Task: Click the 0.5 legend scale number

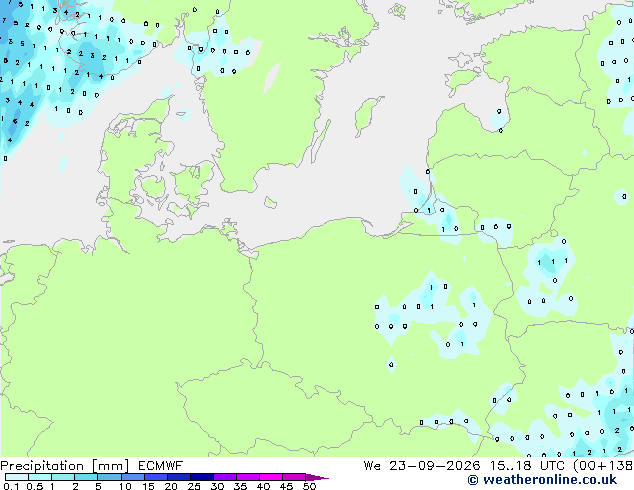Action: 35,486
